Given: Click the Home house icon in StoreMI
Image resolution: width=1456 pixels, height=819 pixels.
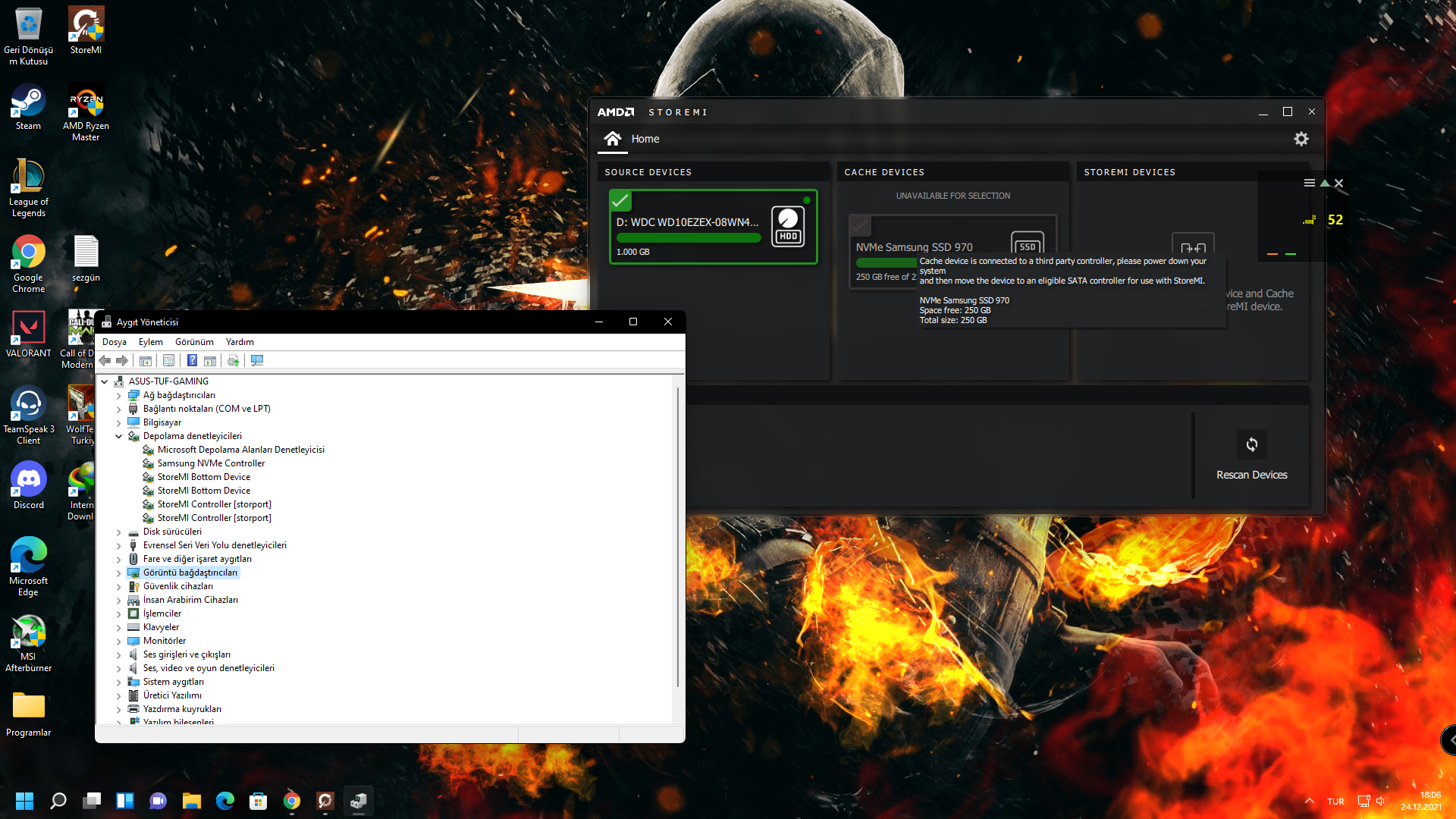Looking at the screenshot, I should pos(613,138).
